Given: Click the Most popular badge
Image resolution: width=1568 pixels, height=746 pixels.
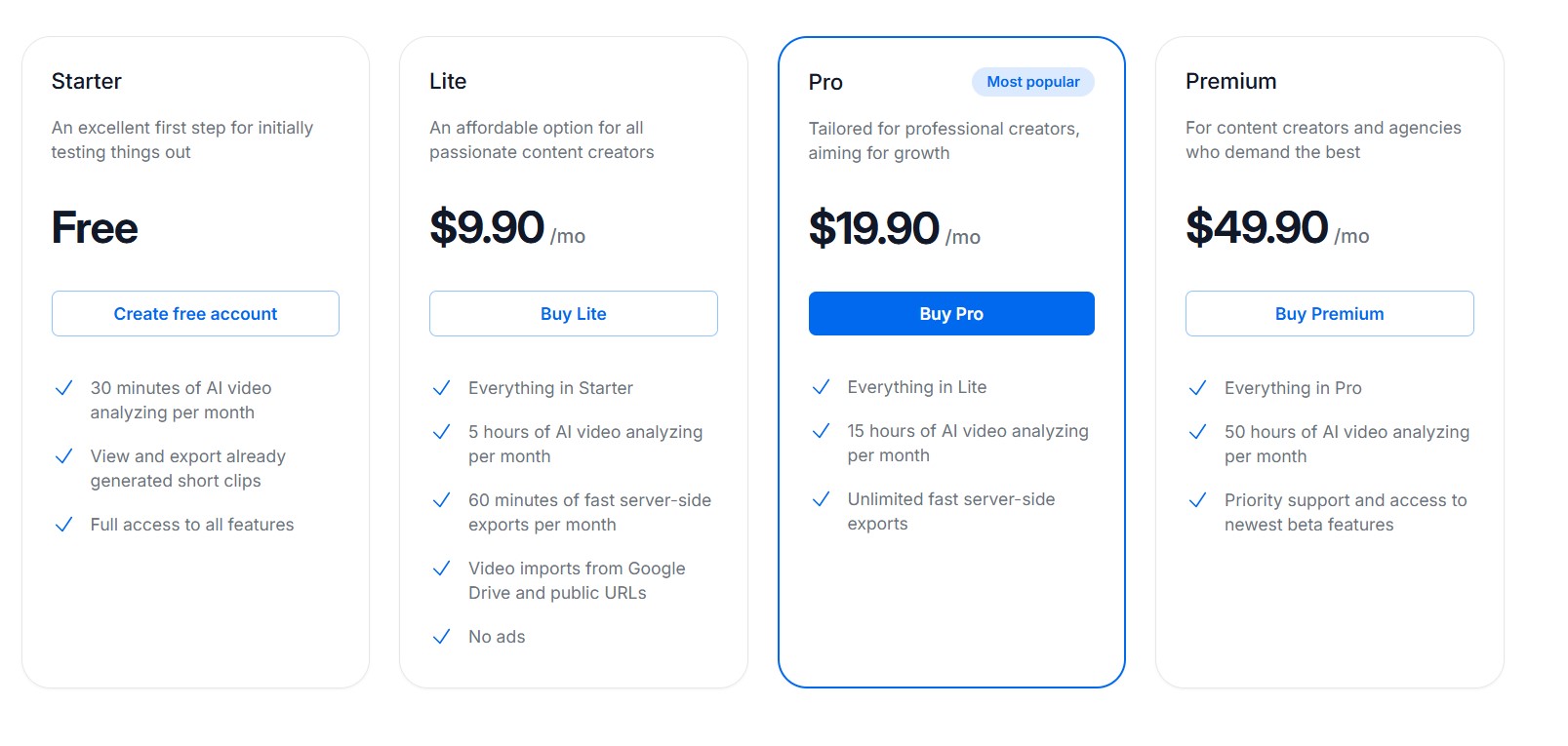Looking at the screenshot, I should point(1032,82).
